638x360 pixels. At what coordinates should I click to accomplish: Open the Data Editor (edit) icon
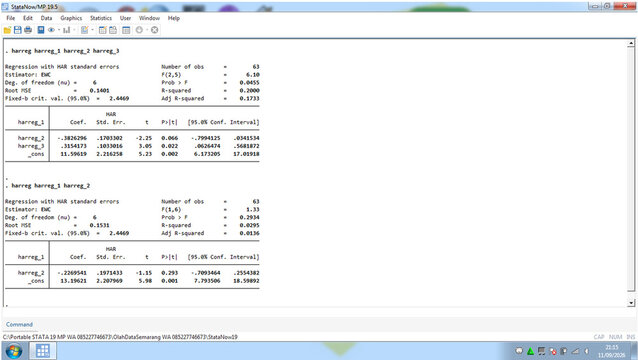103,30
